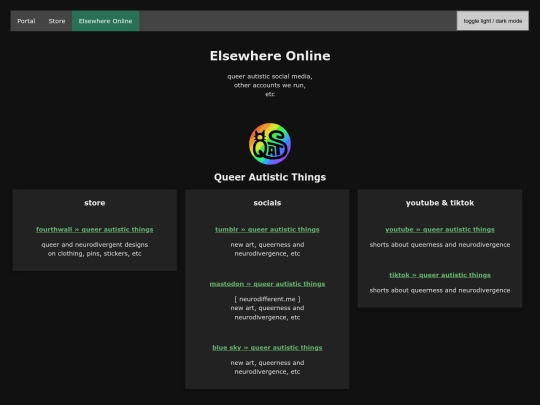Open the Portal nav item
This screenshot has height=405, width=540.
(26, 21)
